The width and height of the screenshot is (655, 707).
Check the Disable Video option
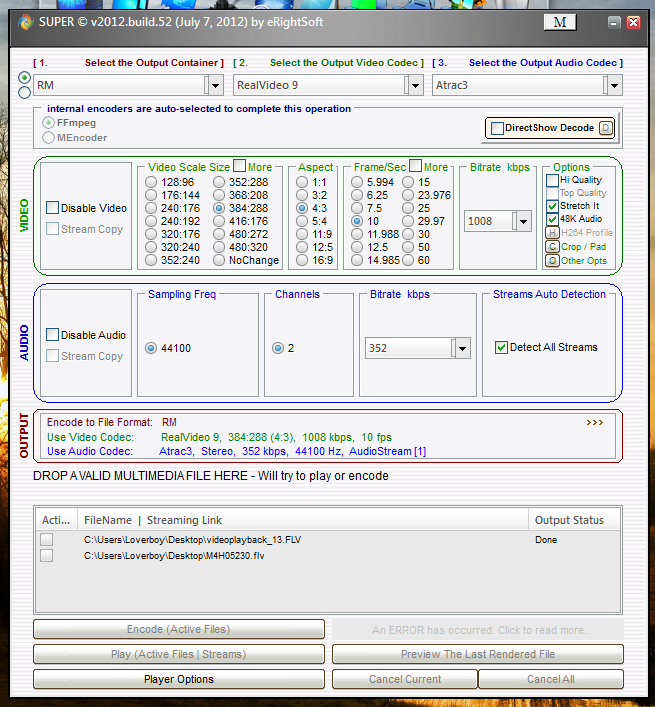click(x=53, y=208)
